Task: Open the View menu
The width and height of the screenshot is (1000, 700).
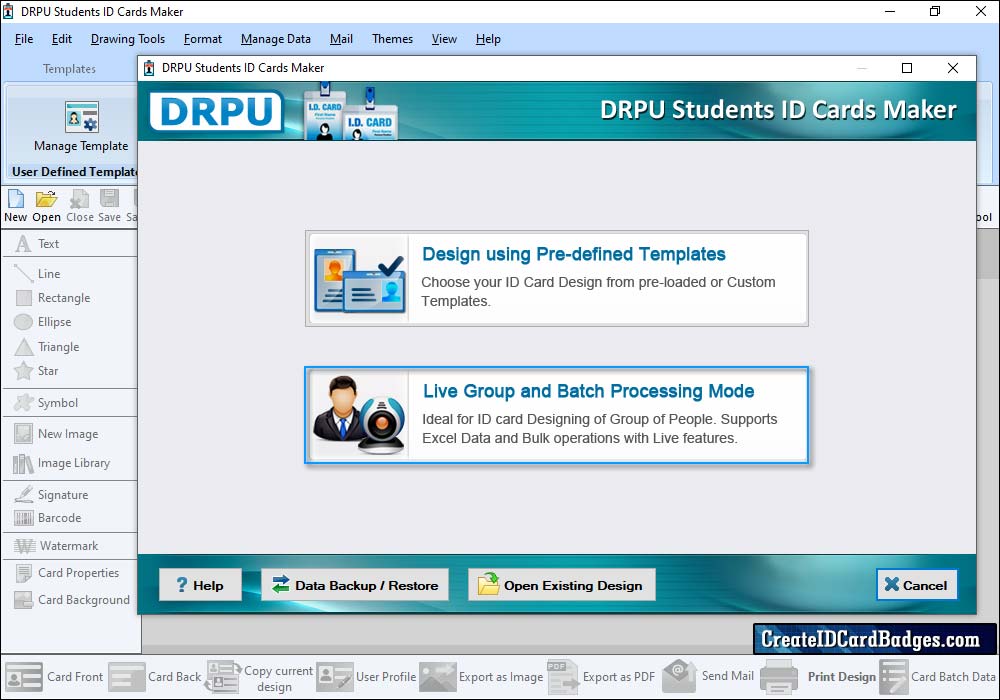Action: (444, 39)
